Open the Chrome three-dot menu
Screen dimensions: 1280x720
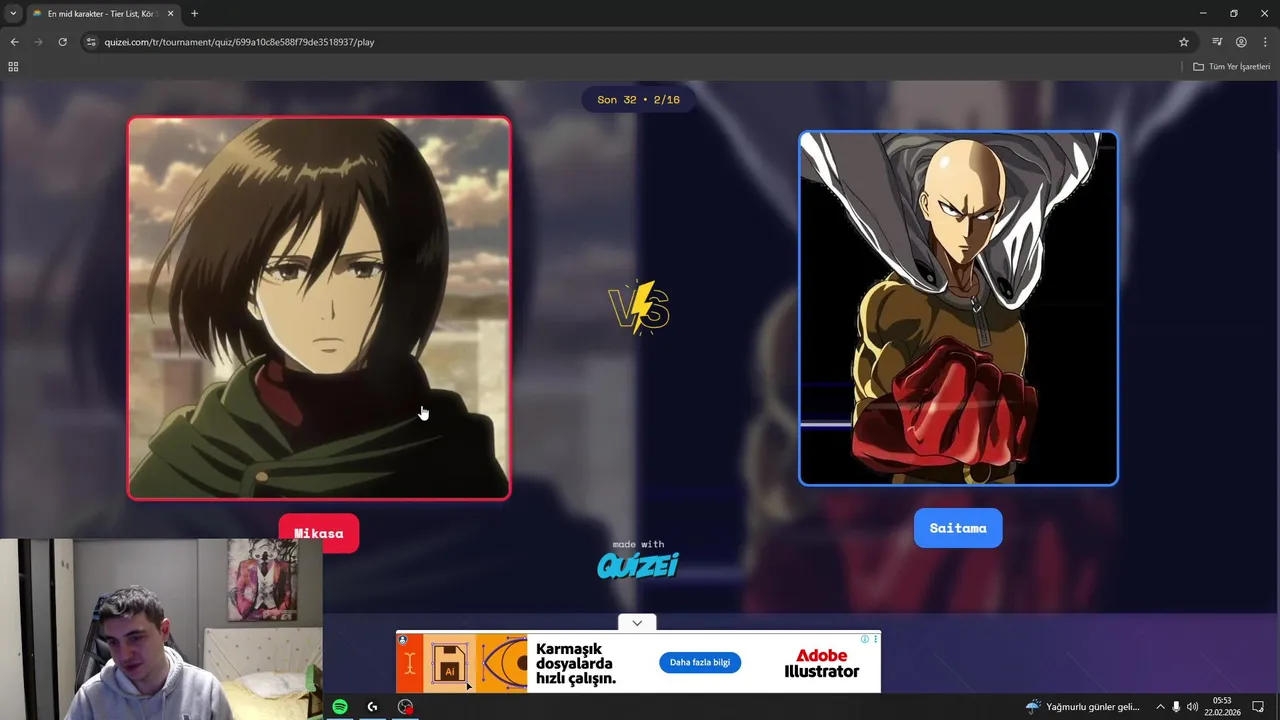click(1265, 42)
